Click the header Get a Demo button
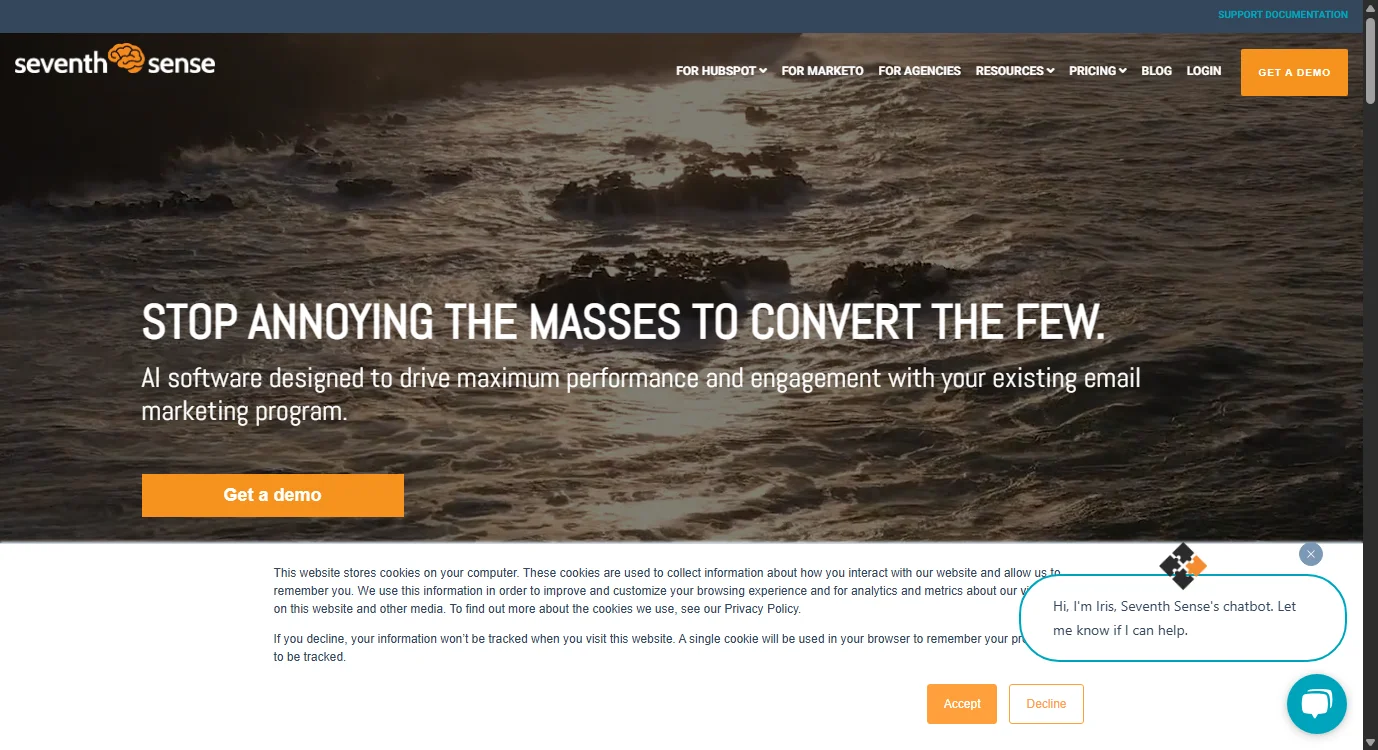 tap(1294, 72)
